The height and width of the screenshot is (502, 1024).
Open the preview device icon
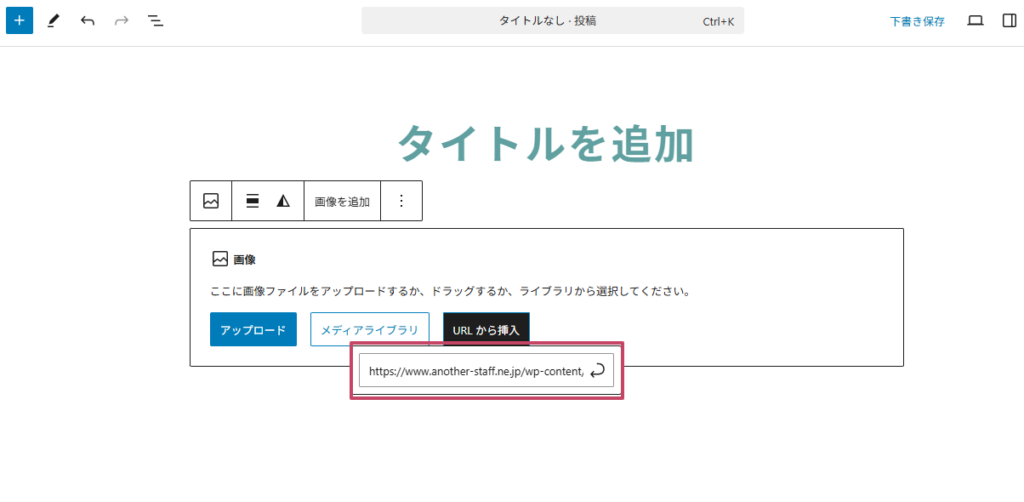point(975,20)
